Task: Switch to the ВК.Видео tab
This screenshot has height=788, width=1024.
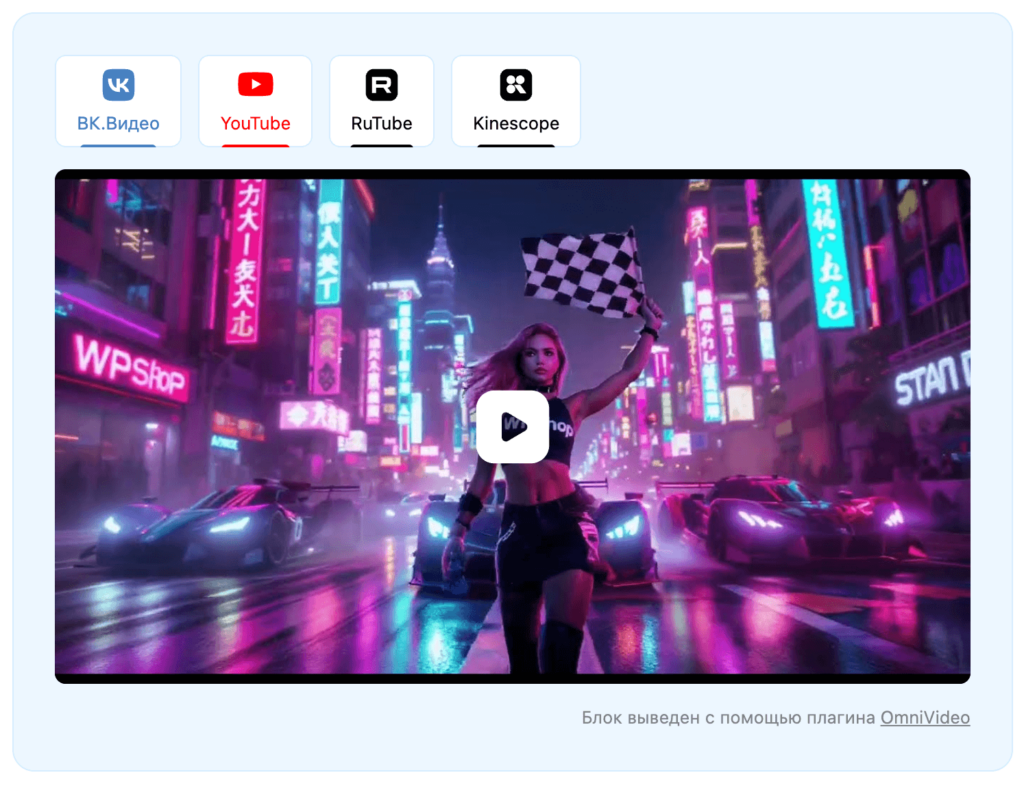Action: coord(118,101)
